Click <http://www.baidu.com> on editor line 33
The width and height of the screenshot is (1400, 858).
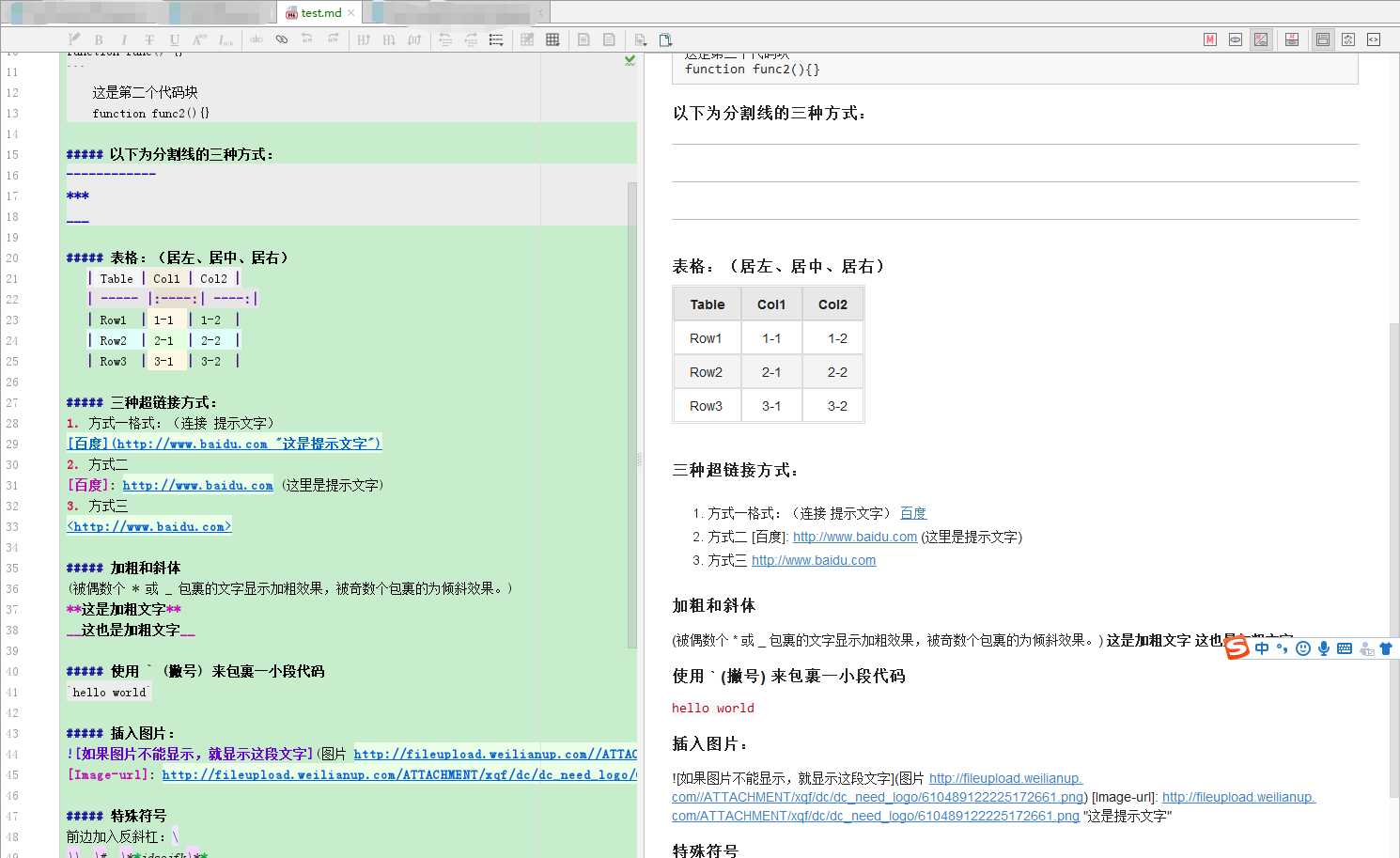(148, 526)
